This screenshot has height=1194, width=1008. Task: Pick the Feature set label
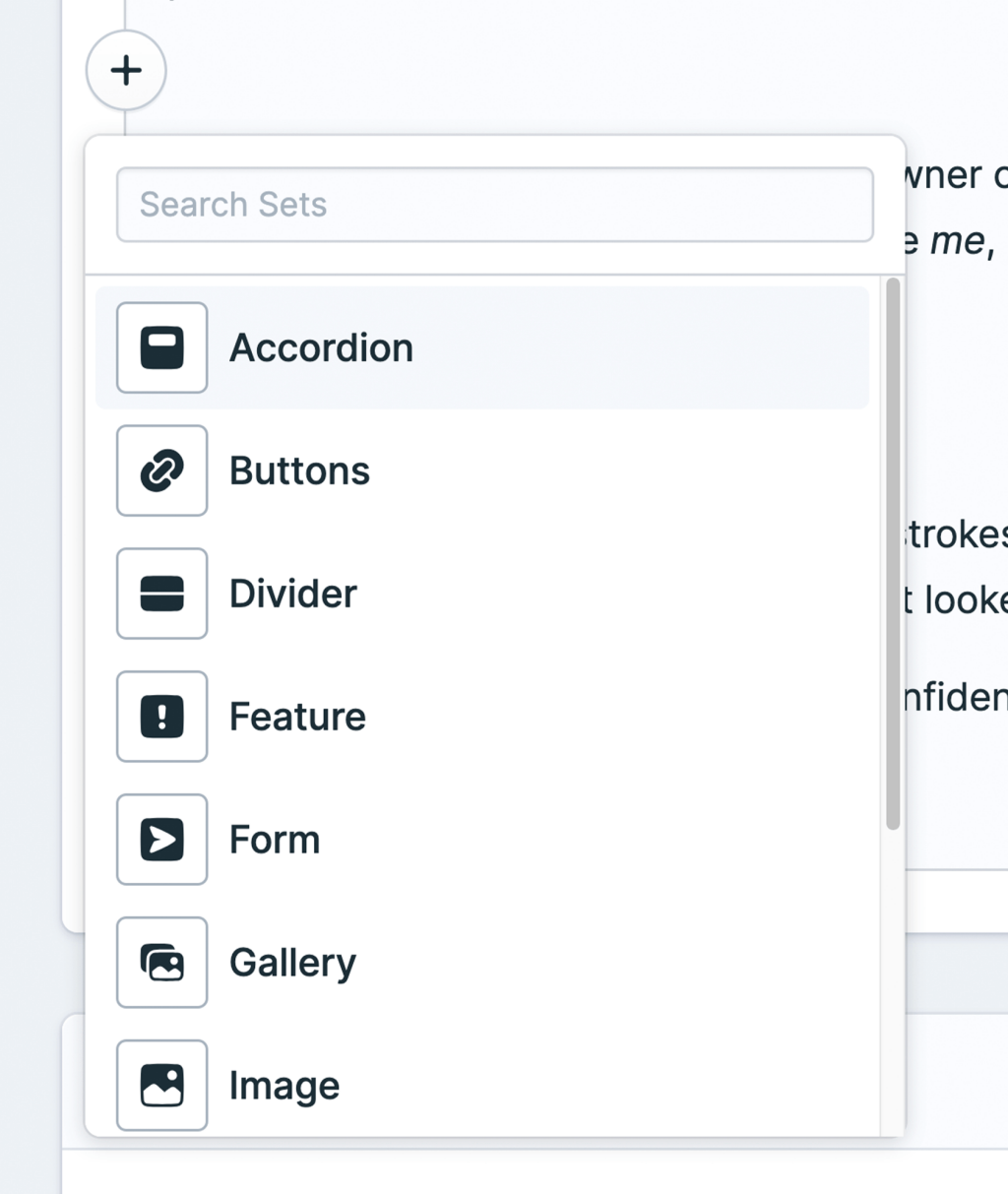pos(297,718)
